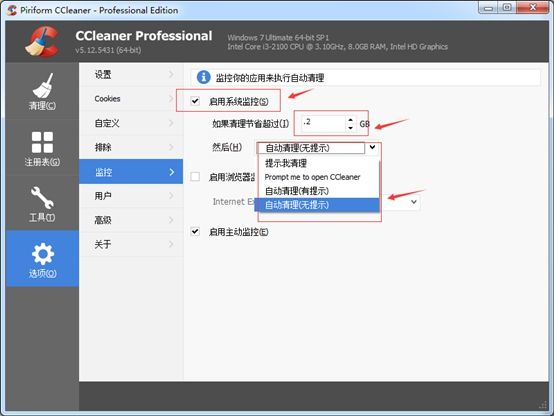Viewport: 554px width, 416px height.
Task: Click the 设置 row chevron arrow
Action: [171, 74]
